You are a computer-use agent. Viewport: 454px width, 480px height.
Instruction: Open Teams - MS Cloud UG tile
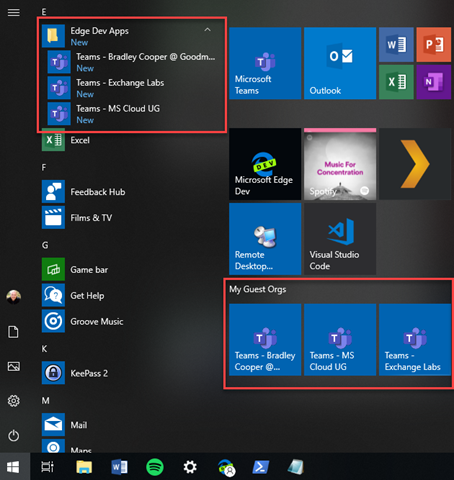[x=340, y=340]
